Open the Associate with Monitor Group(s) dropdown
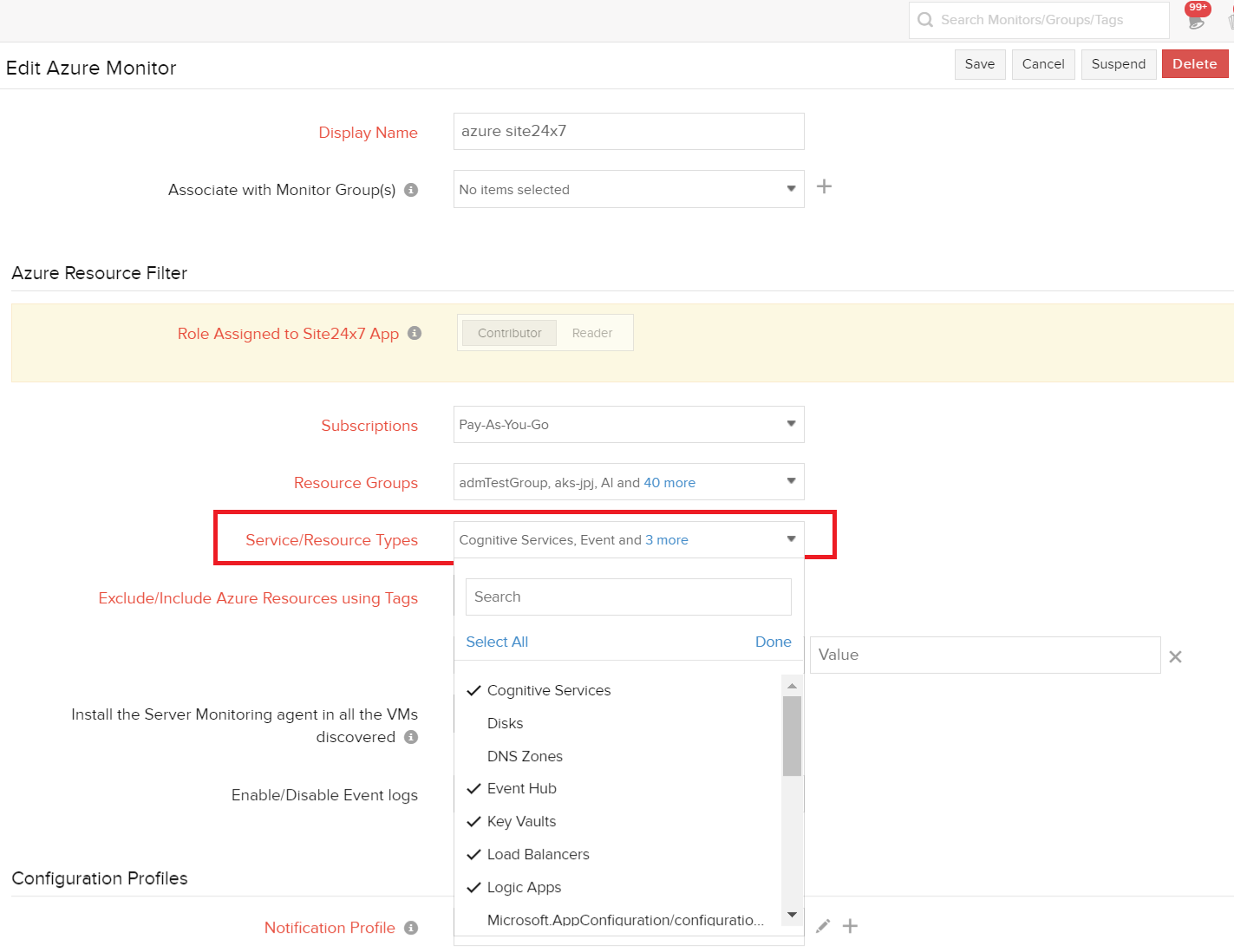Screen dimensions: 1234x952 tap(628, 189)
